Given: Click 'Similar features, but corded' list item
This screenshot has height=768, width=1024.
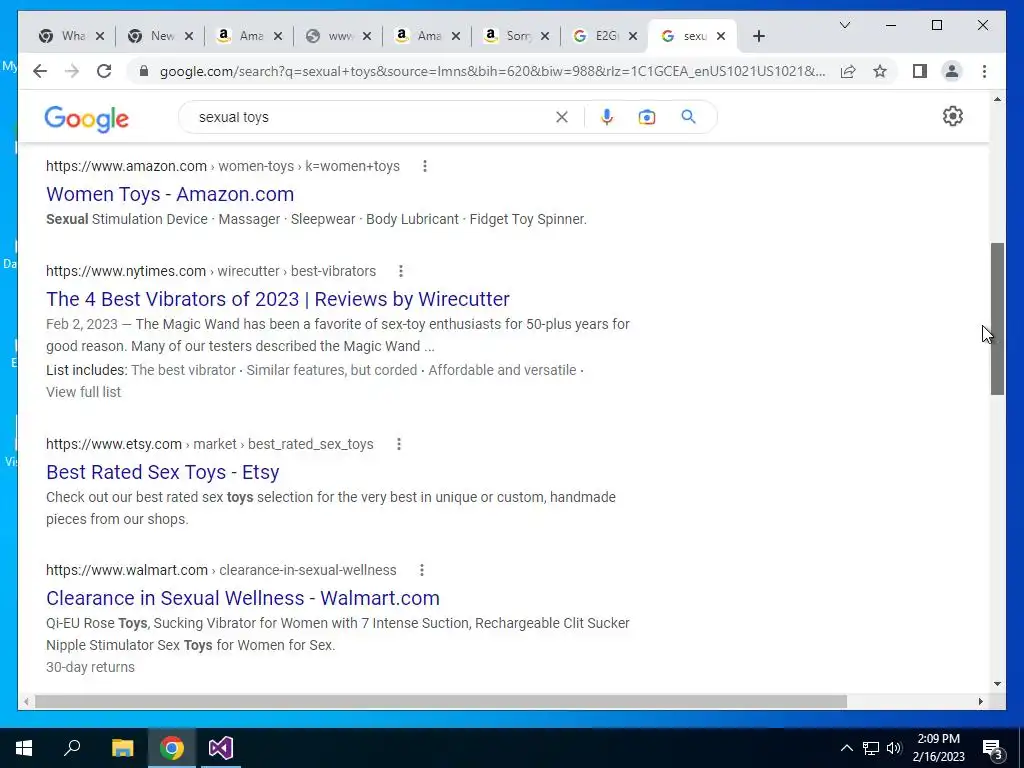Looking at the screenshot, I should point(332,370).
